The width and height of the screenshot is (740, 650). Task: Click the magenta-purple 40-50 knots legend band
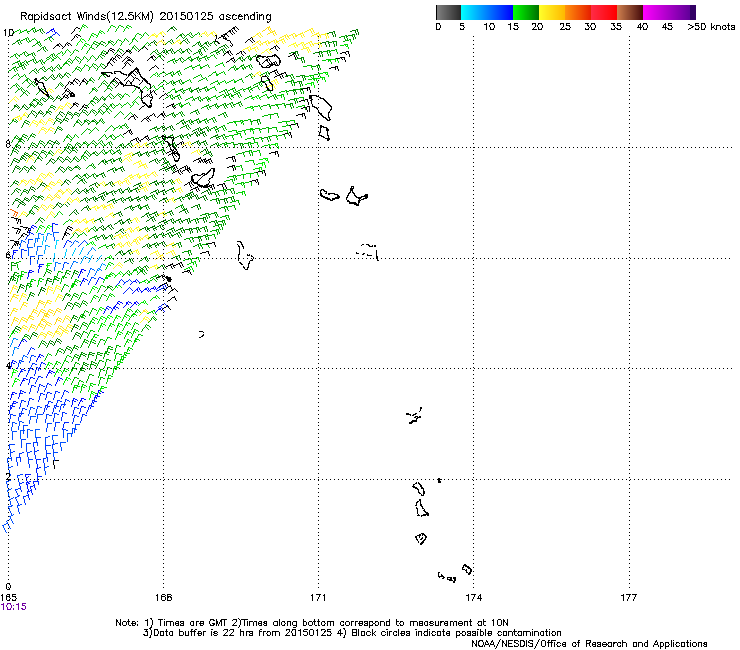click(x=669, y=12)
